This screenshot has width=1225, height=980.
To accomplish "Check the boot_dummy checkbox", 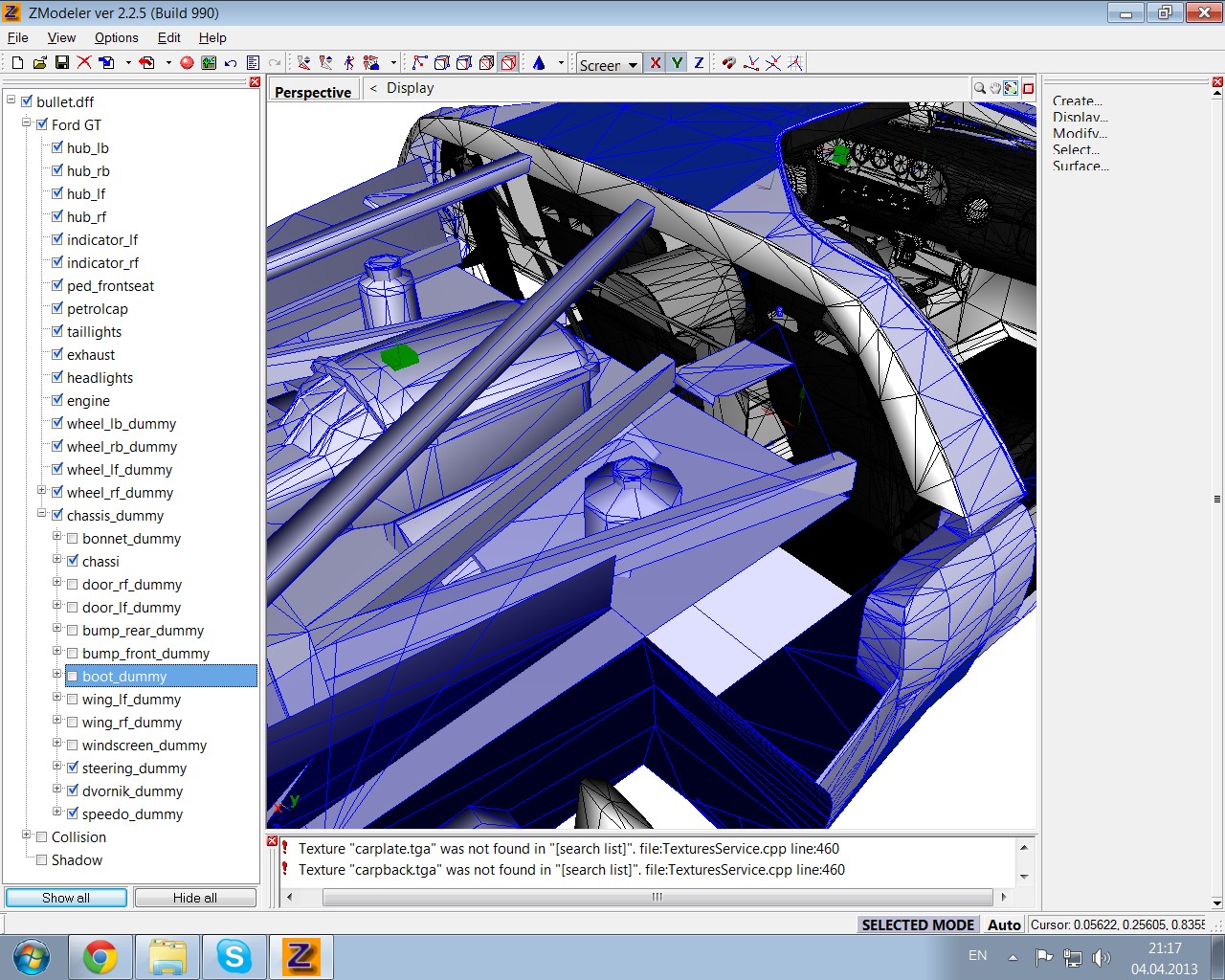I will [x=73, y=676].
